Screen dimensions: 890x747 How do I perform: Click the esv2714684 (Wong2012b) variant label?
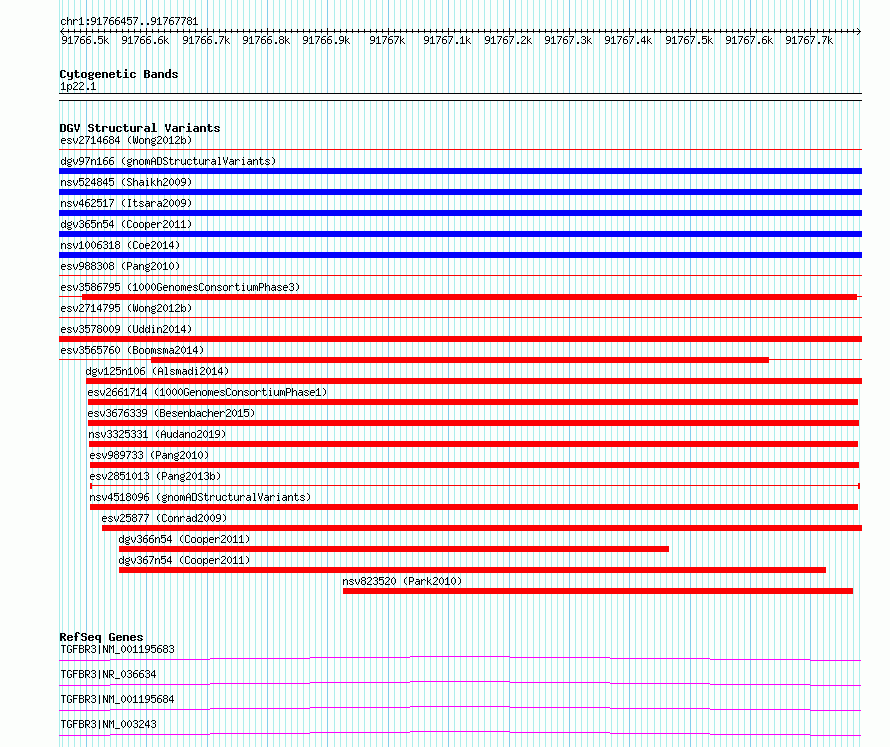click(126, 140)
